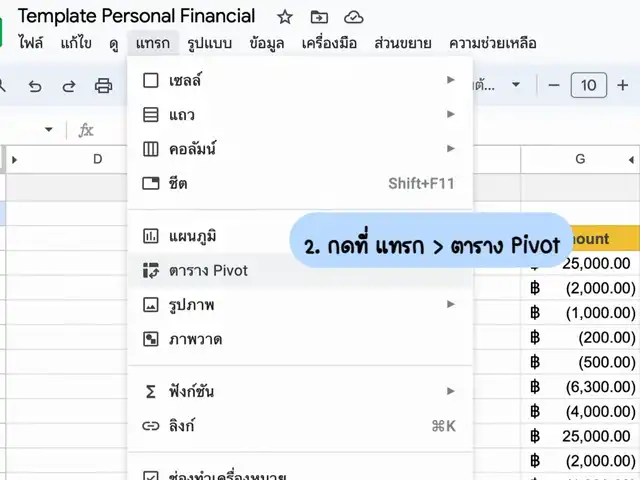640x480 pixels.
Task: Click the undo arrow in toolbar
Action: pyautogui.click(x=35, y=85)
